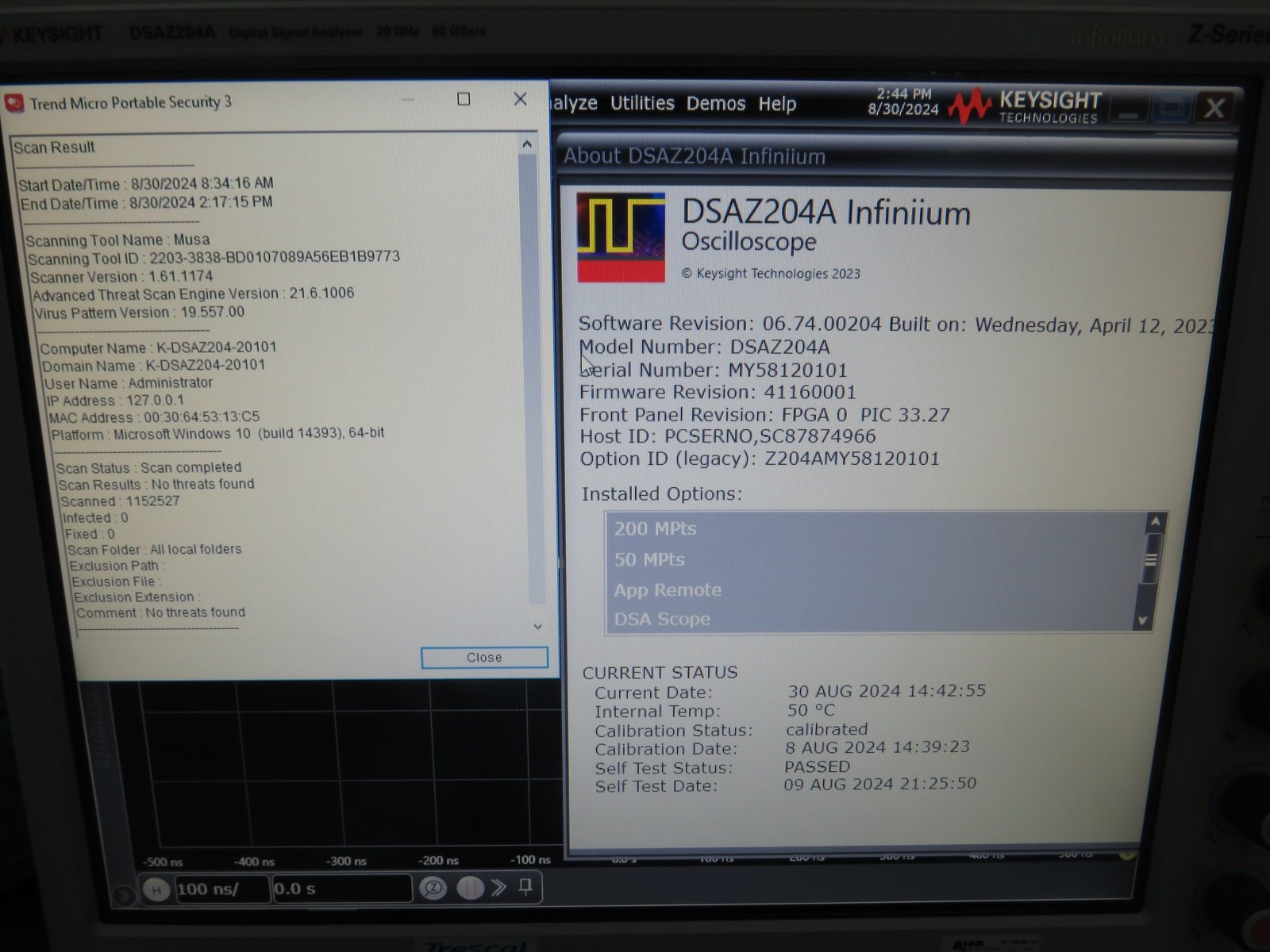Viewport: 1270px width, 952px height.
Task: Click the Close button in Trend Micro dialog
Action: point(484,658)
